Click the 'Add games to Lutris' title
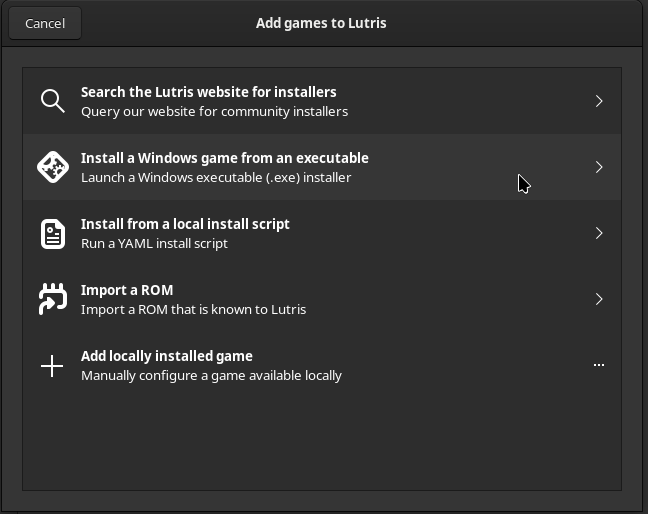Screen dimensions: 648x514 tap(321, 23)
